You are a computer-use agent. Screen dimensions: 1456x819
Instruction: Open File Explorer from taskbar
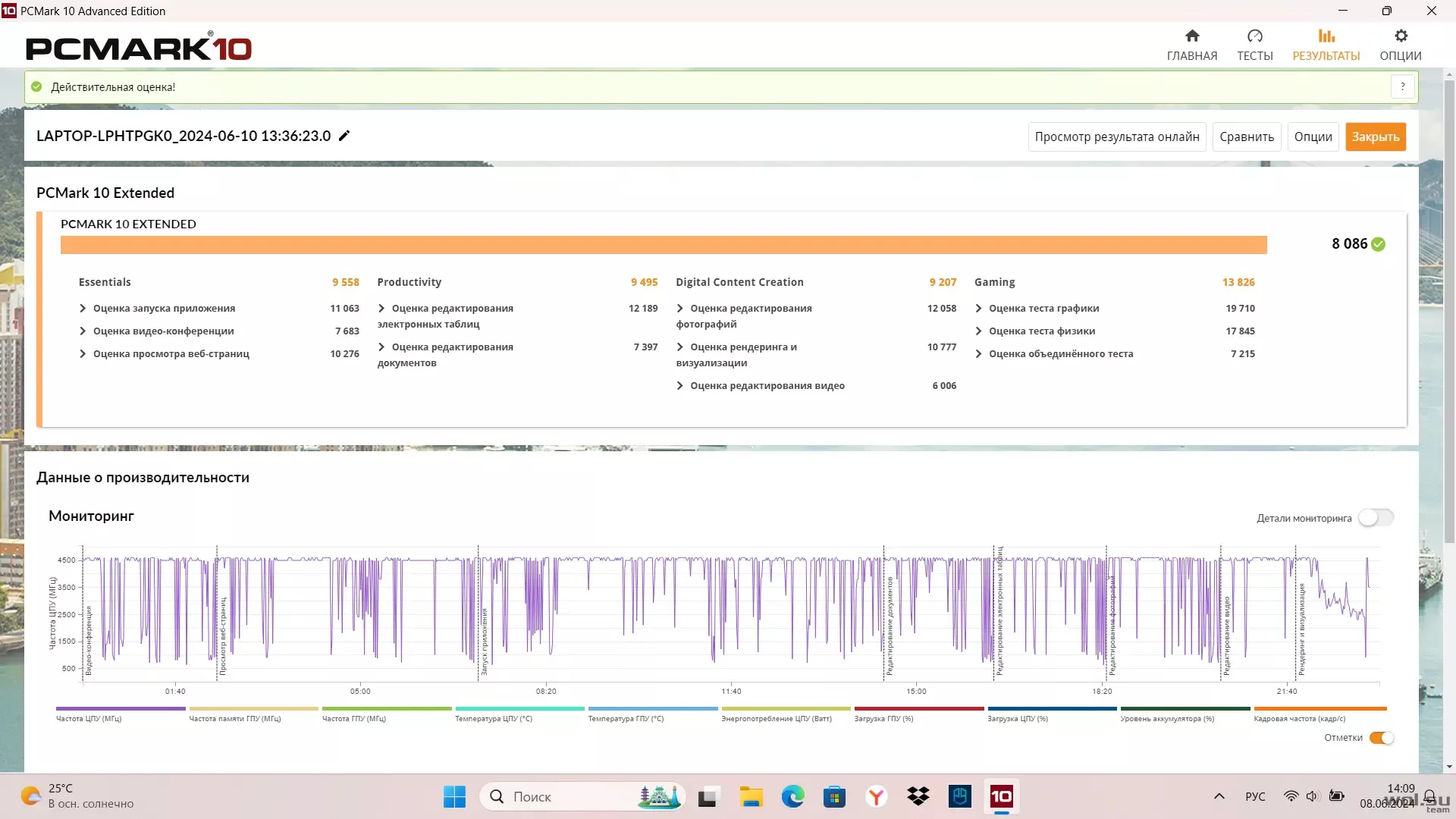[751, 796]
